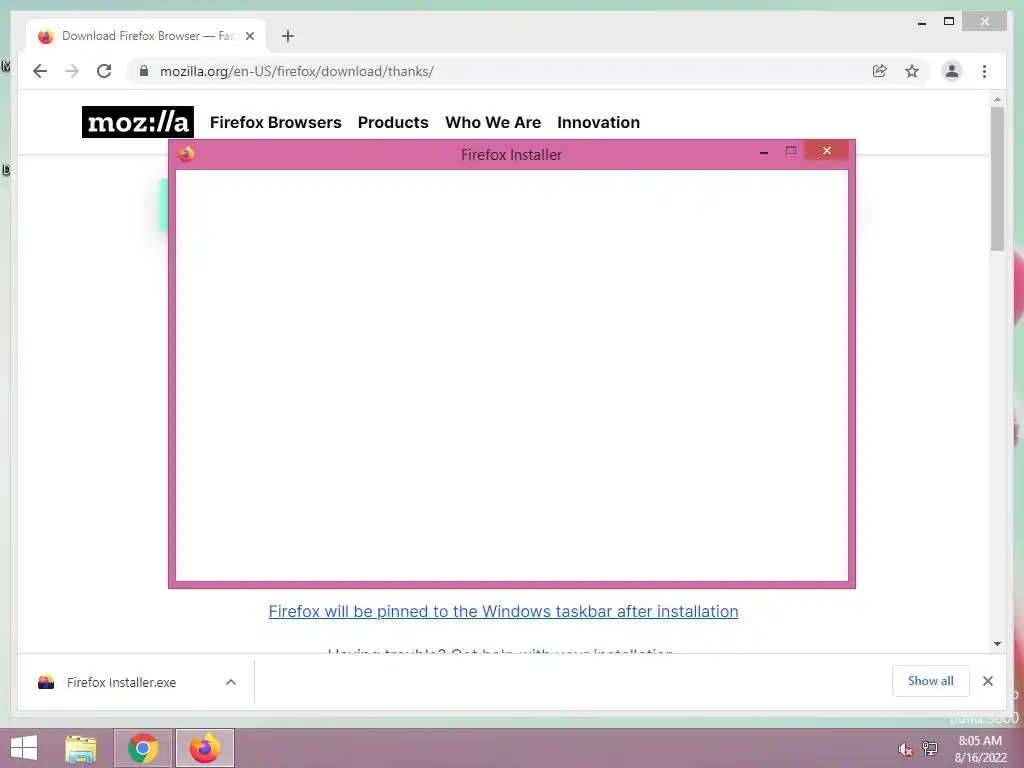The width and height of the screenshot is (1024, 768).
Task: Open the Chrome profile avatar
Action: pos(952,71)
